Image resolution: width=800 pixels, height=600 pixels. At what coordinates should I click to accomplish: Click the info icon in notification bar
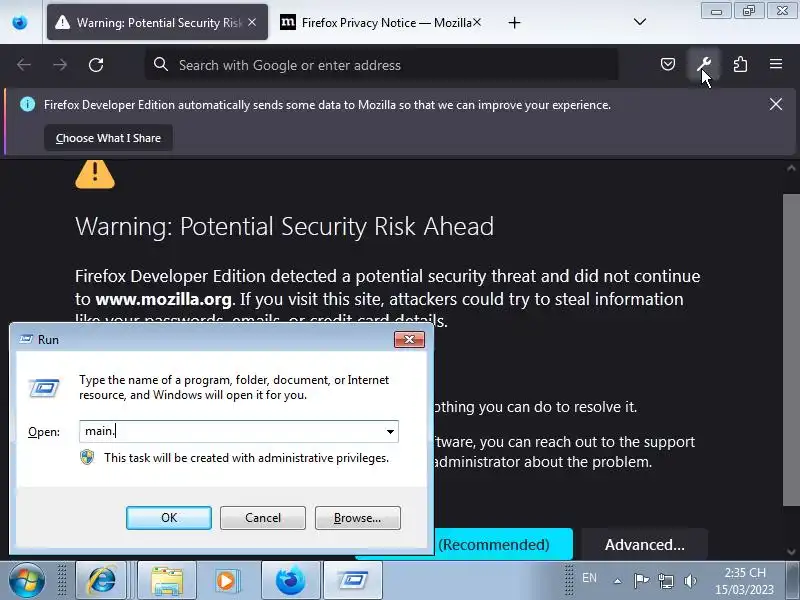(28, 105)
